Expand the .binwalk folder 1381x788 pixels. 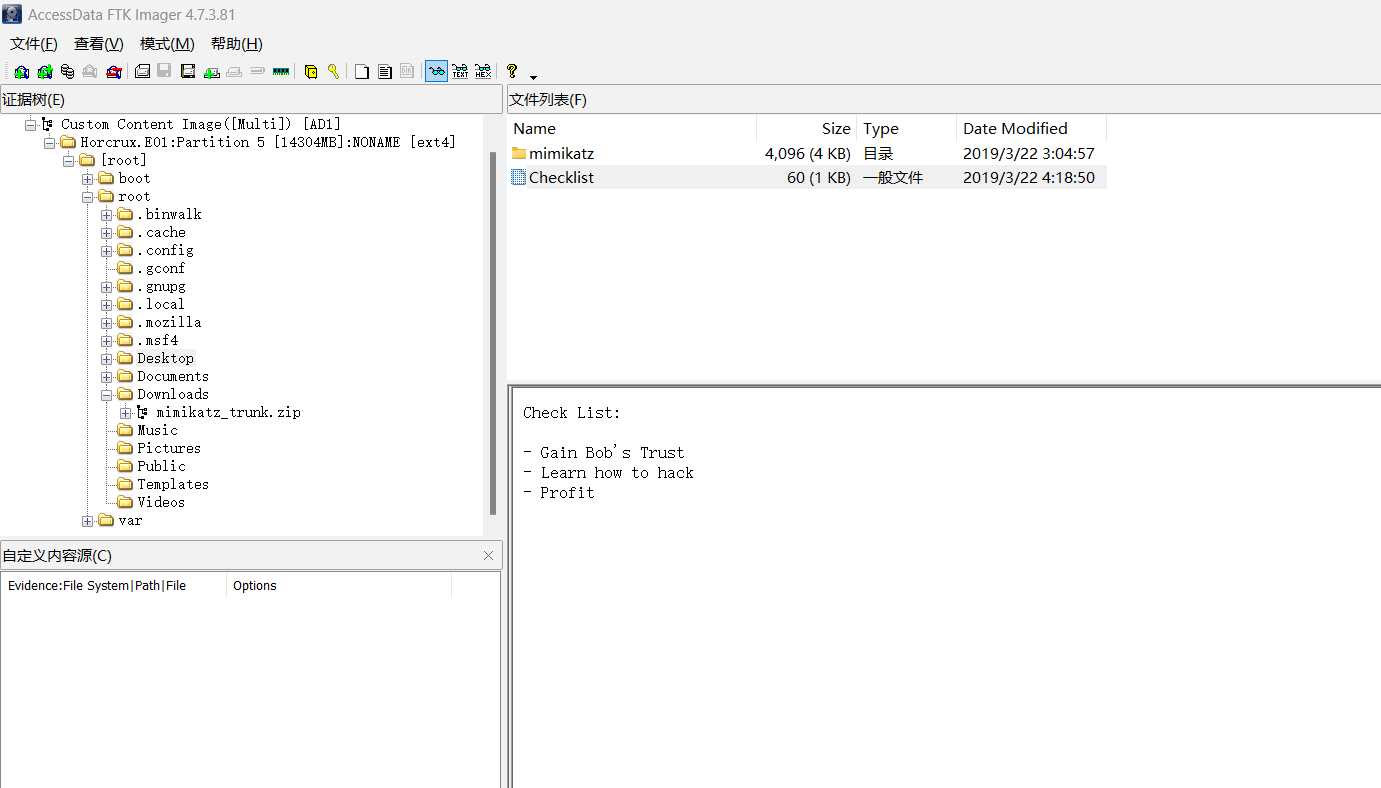[106, 214]
